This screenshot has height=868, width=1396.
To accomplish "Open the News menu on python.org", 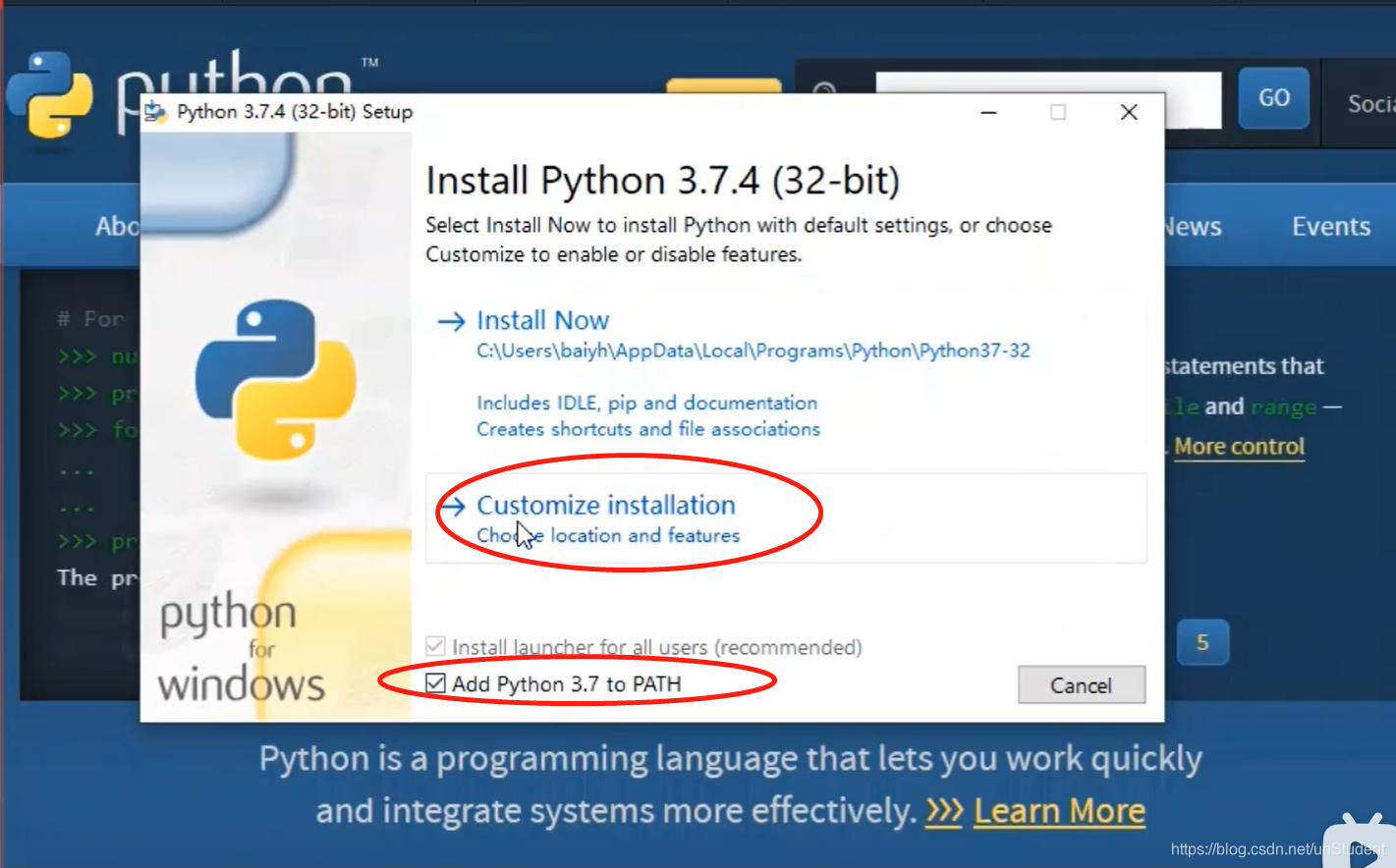I will (1192, 227).
